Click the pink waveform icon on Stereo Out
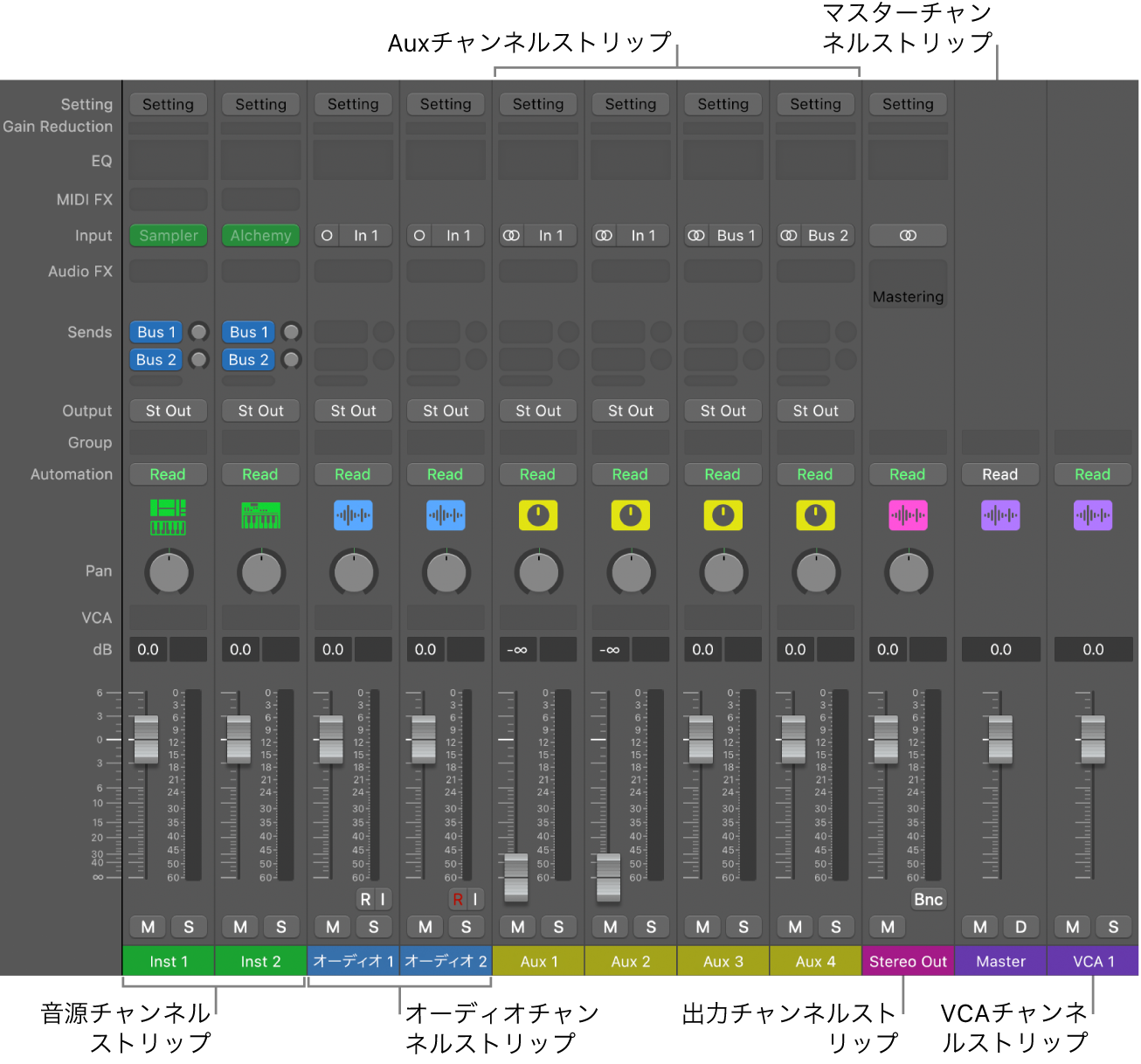 (x=908, y=515)
